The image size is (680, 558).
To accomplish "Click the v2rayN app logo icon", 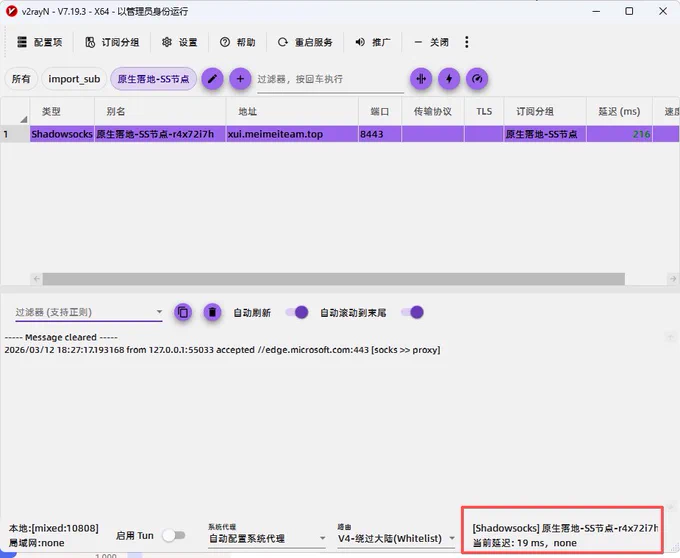I will pyautogui.click(x=12, y=11).
